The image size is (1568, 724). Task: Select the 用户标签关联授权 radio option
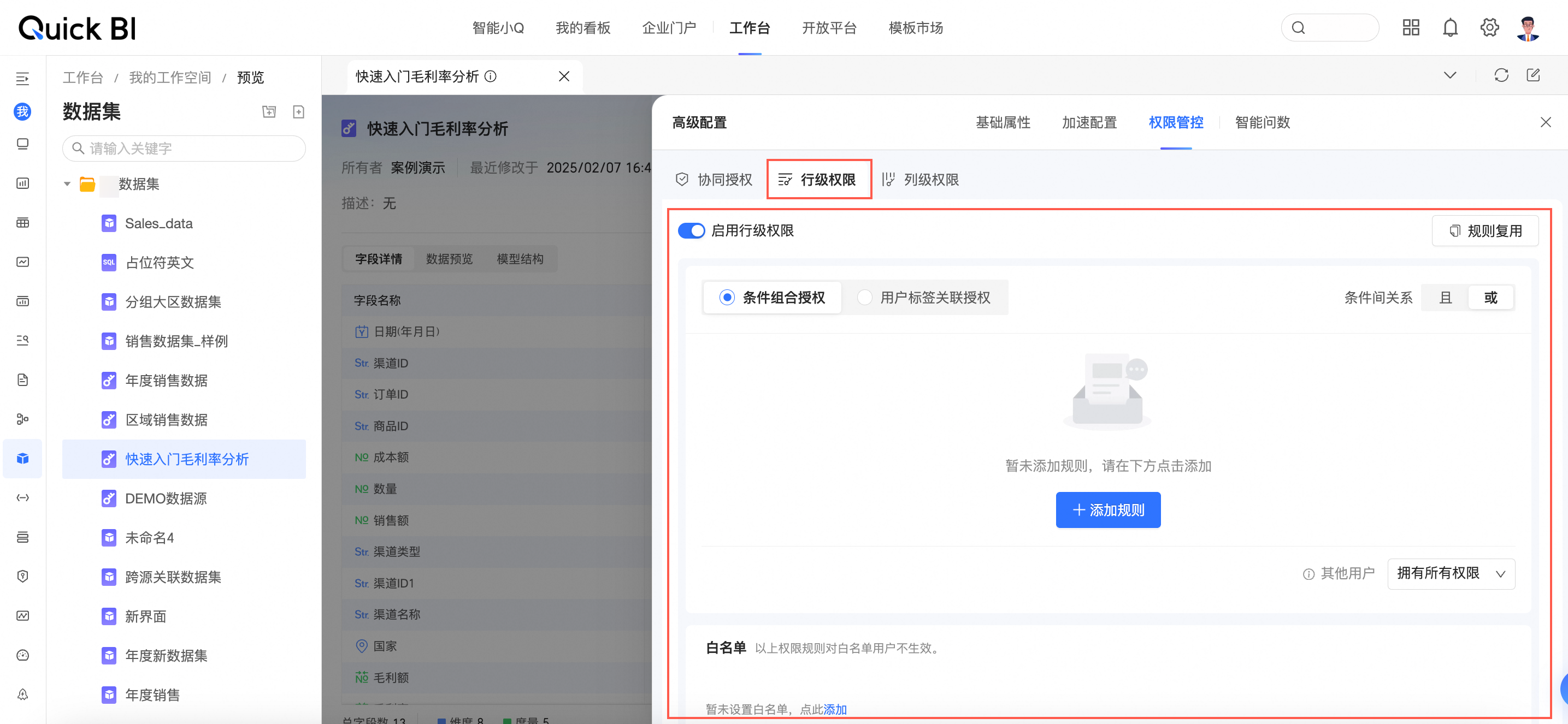[864, 298]
